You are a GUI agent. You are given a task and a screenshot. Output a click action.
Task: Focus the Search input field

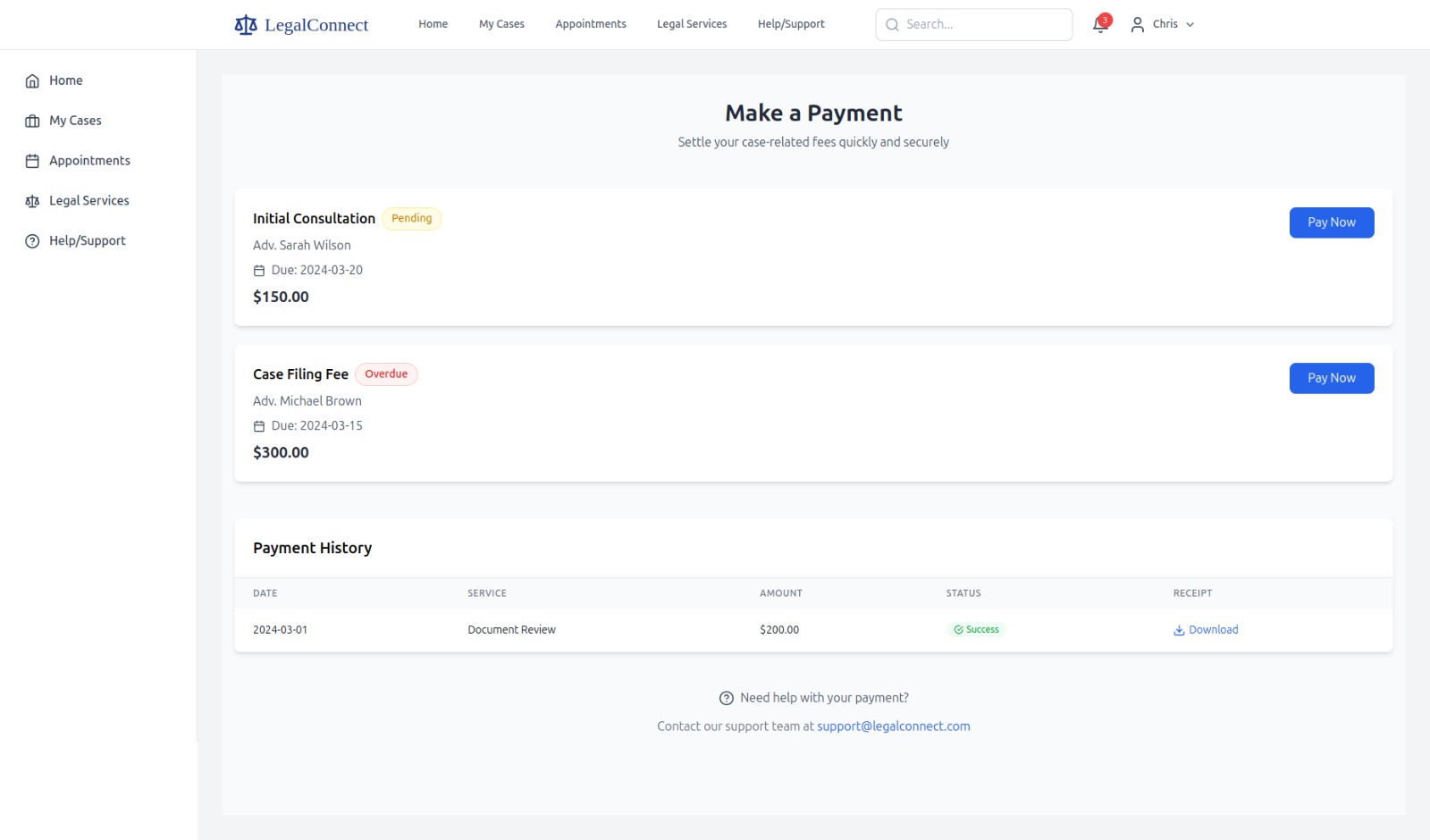(x=974, y=25)
